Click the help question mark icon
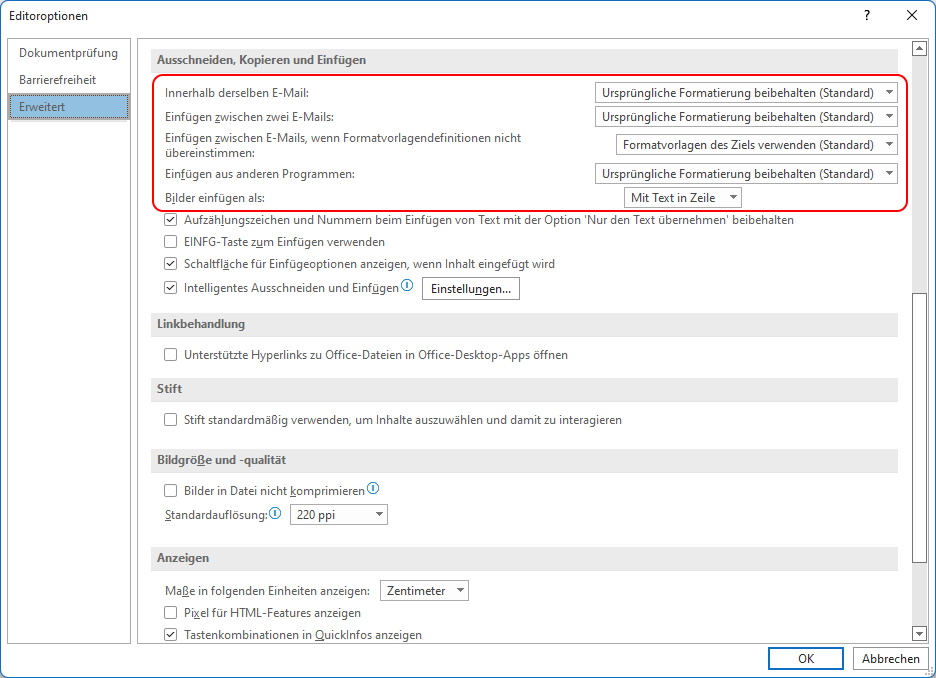Image resolution: width=936 pixels, height=678 pixels. [x=867, y=16]
